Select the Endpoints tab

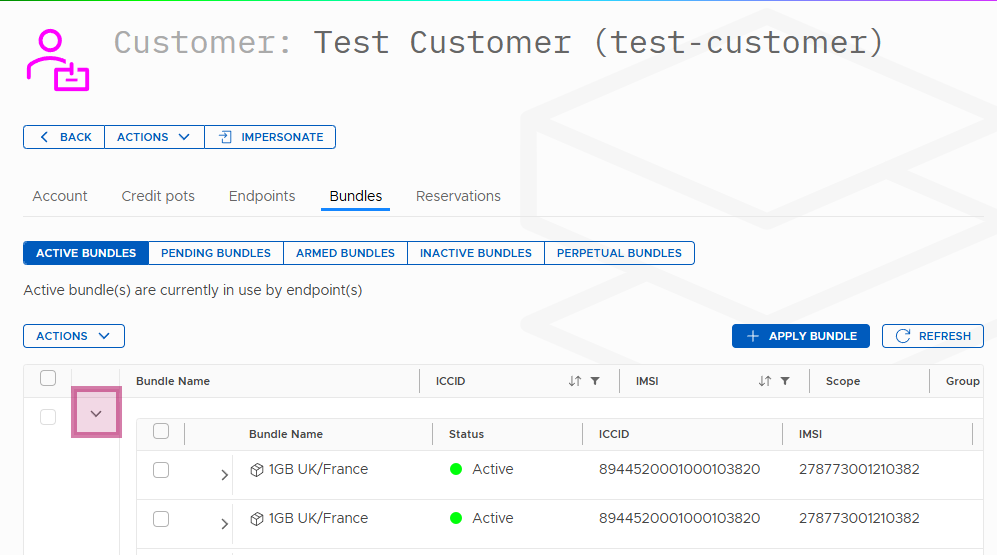(262, 196)
